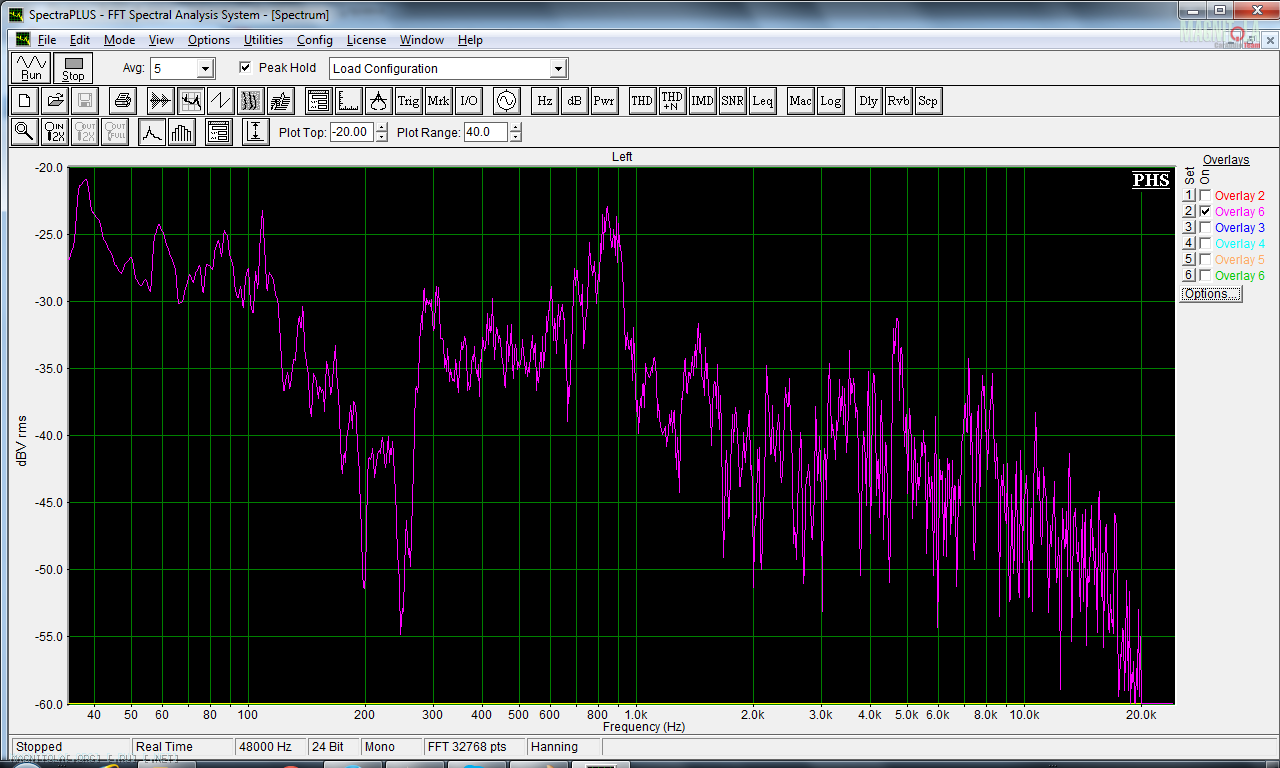Viewport: 1280px width, 768px height.
Task: Open the Config menu
Action: pyautogui.click(x=314, y=40)
